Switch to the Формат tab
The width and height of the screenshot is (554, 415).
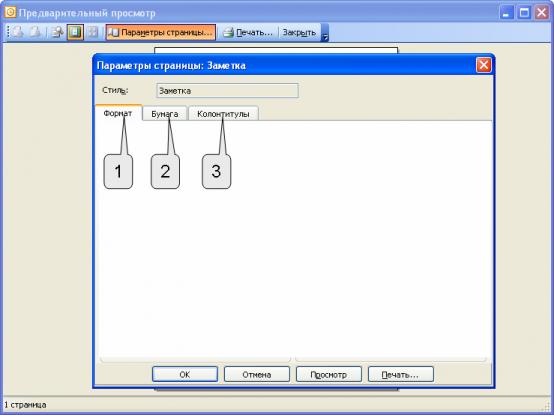118,113
